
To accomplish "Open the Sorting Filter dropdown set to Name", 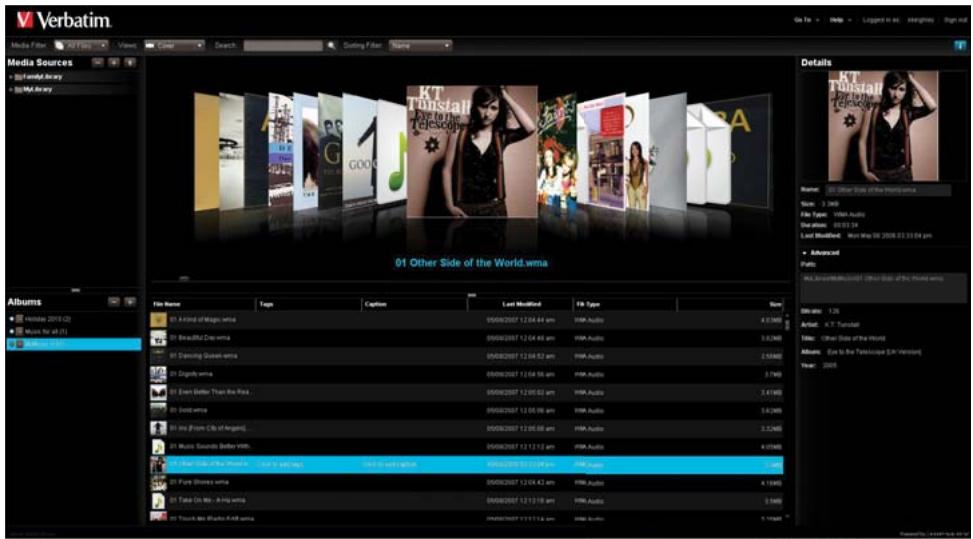I will tap(420, 45).
